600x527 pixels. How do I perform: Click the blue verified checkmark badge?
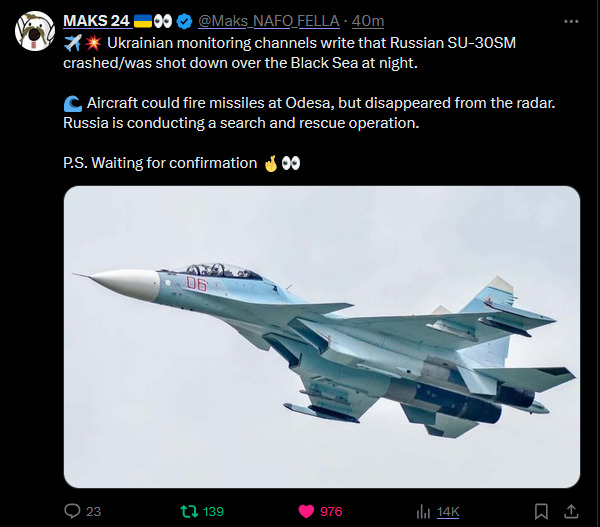(184, 21)
